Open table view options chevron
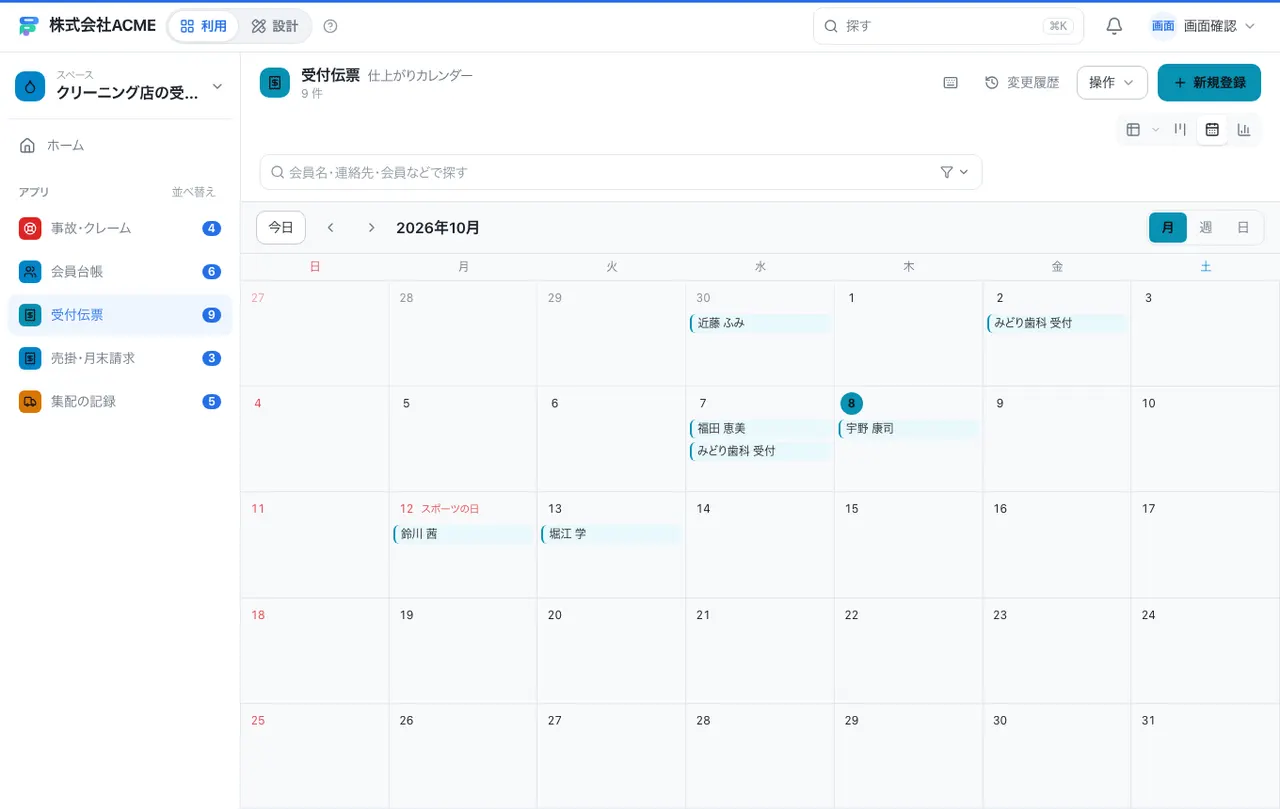Image resolution: width=1280 pixels, height=809 pixels. pos(1155,129)
